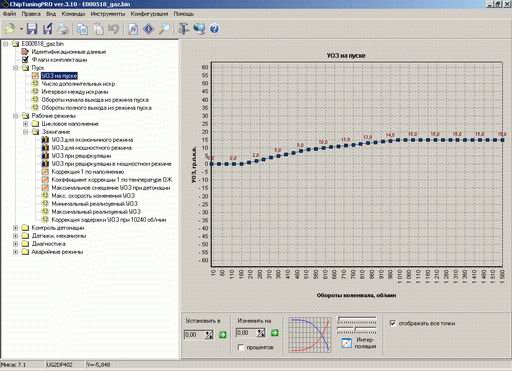Collapse the E000518_gaz.bin root node
Screen dimensions: 512x371
point(6,44)
